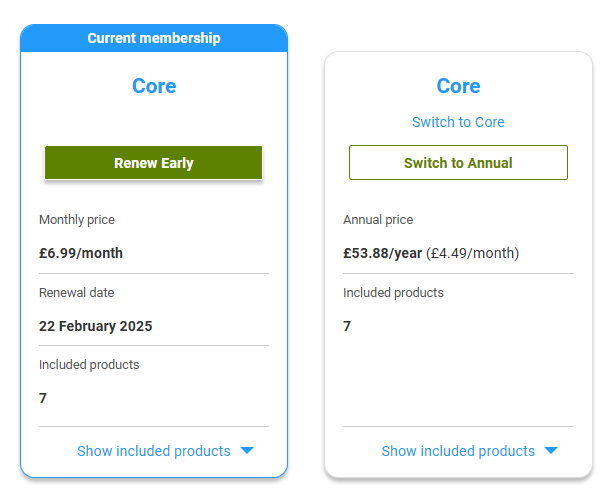Select the product count 7 under annual price
605x490 pixels.
click(347, 326)
